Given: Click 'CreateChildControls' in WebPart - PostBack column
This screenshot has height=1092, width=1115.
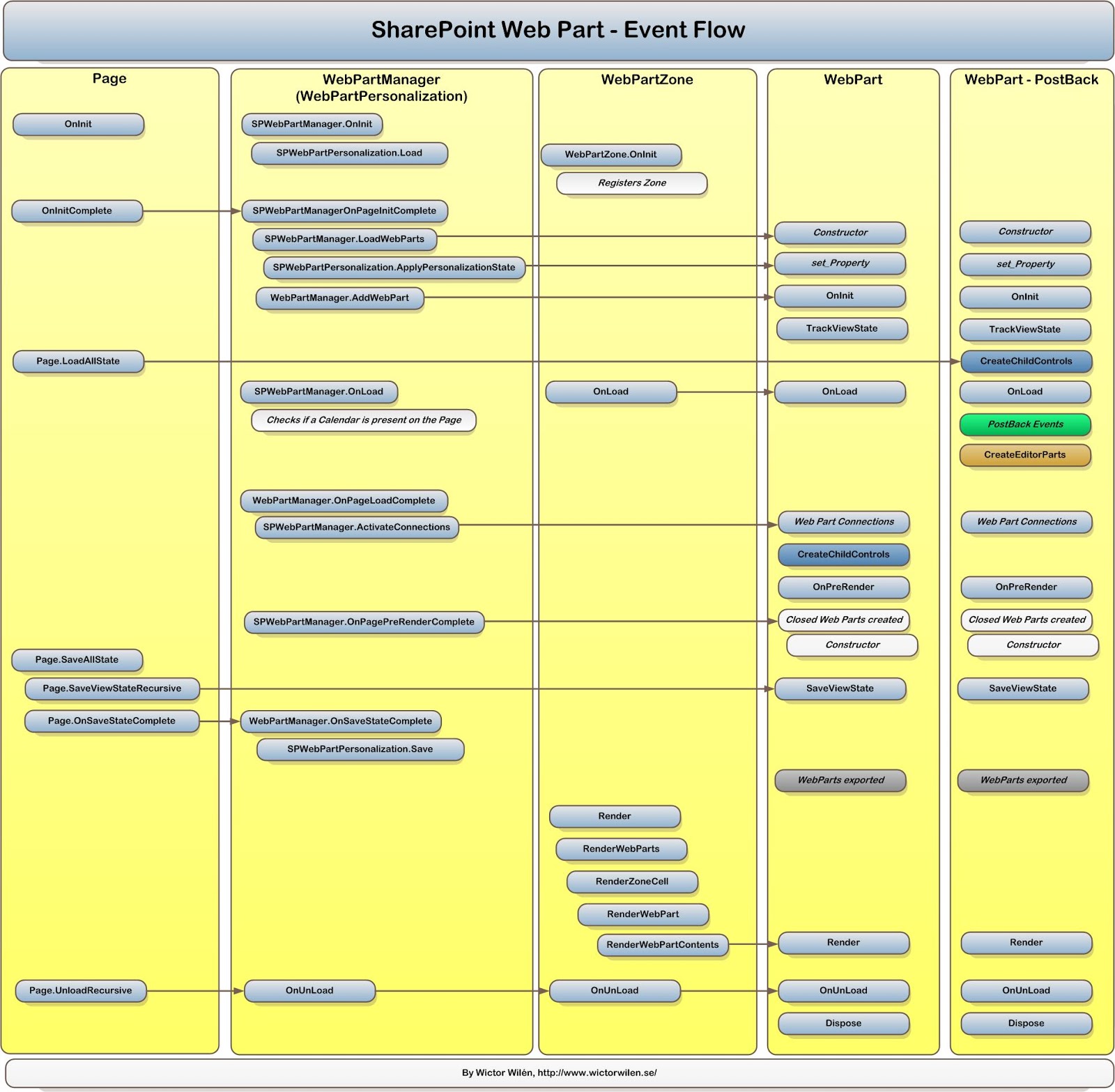Looking at the screenshot, I should pyautogui.click(x=1026, y=362).
